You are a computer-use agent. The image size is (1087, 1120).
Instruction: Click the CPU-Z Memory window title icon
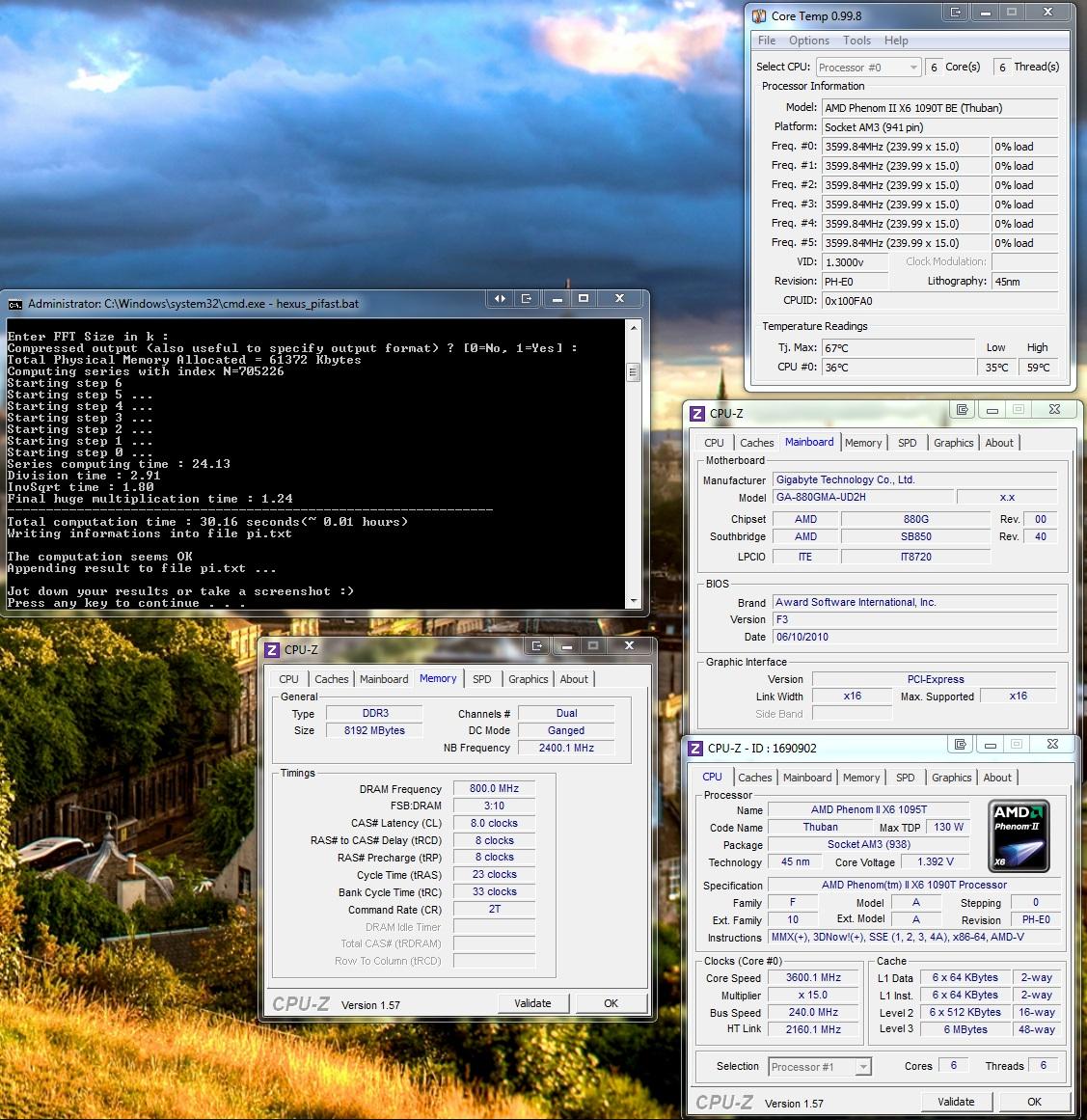pyautogui.click(x=272, y=650)
